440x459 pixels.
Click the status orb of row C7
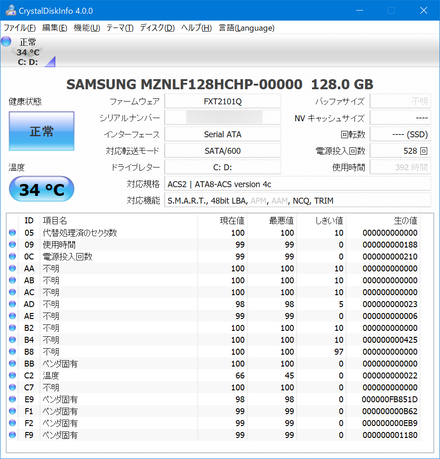pos(12,387)
